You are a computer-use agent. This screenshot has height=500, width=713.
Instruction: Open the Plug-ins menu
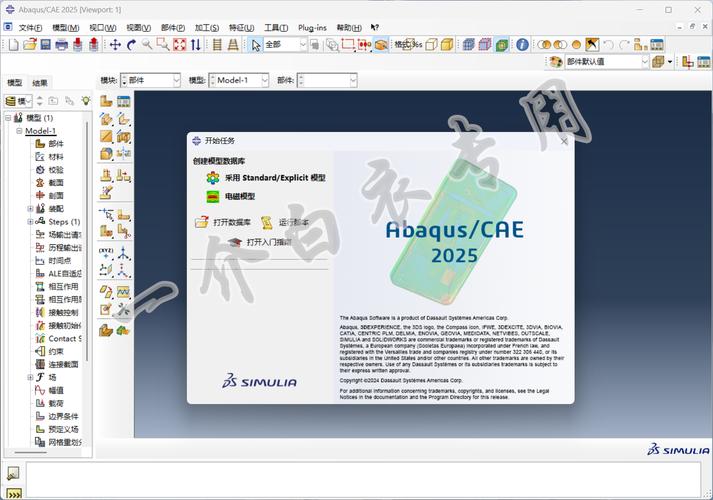click(x=312, y=28)
